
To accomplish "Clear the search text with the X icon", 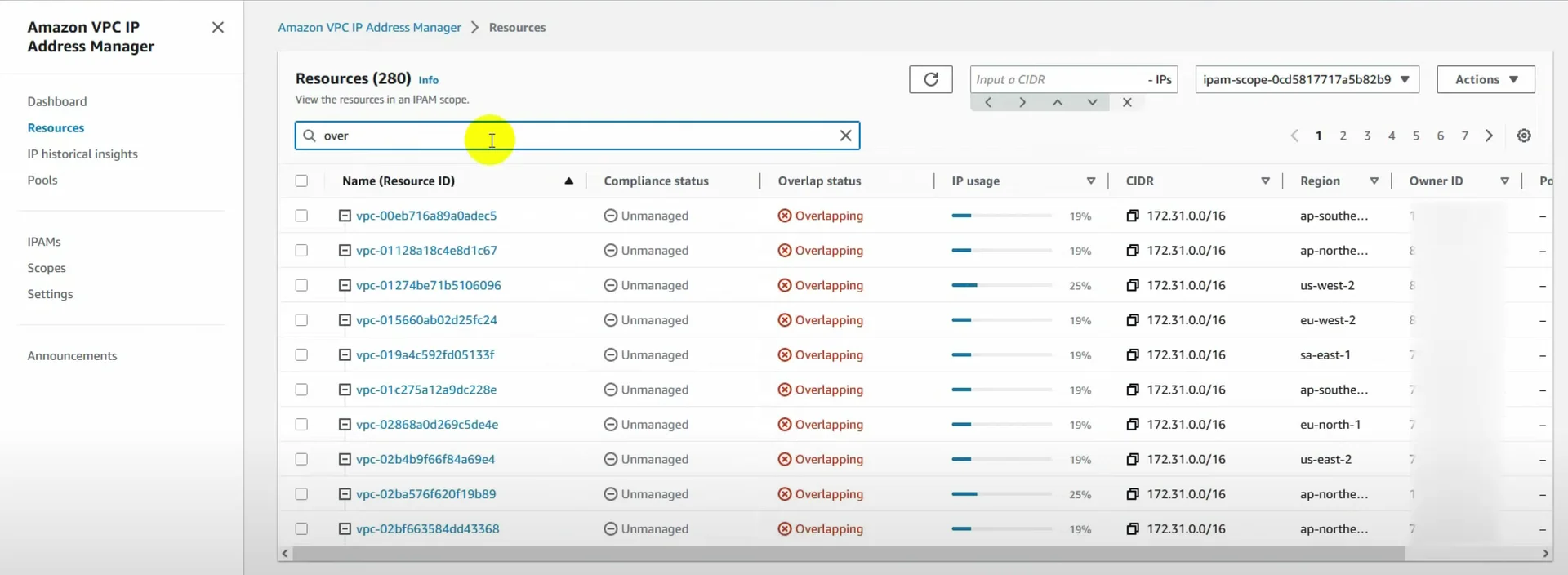I will coord(845,136).
